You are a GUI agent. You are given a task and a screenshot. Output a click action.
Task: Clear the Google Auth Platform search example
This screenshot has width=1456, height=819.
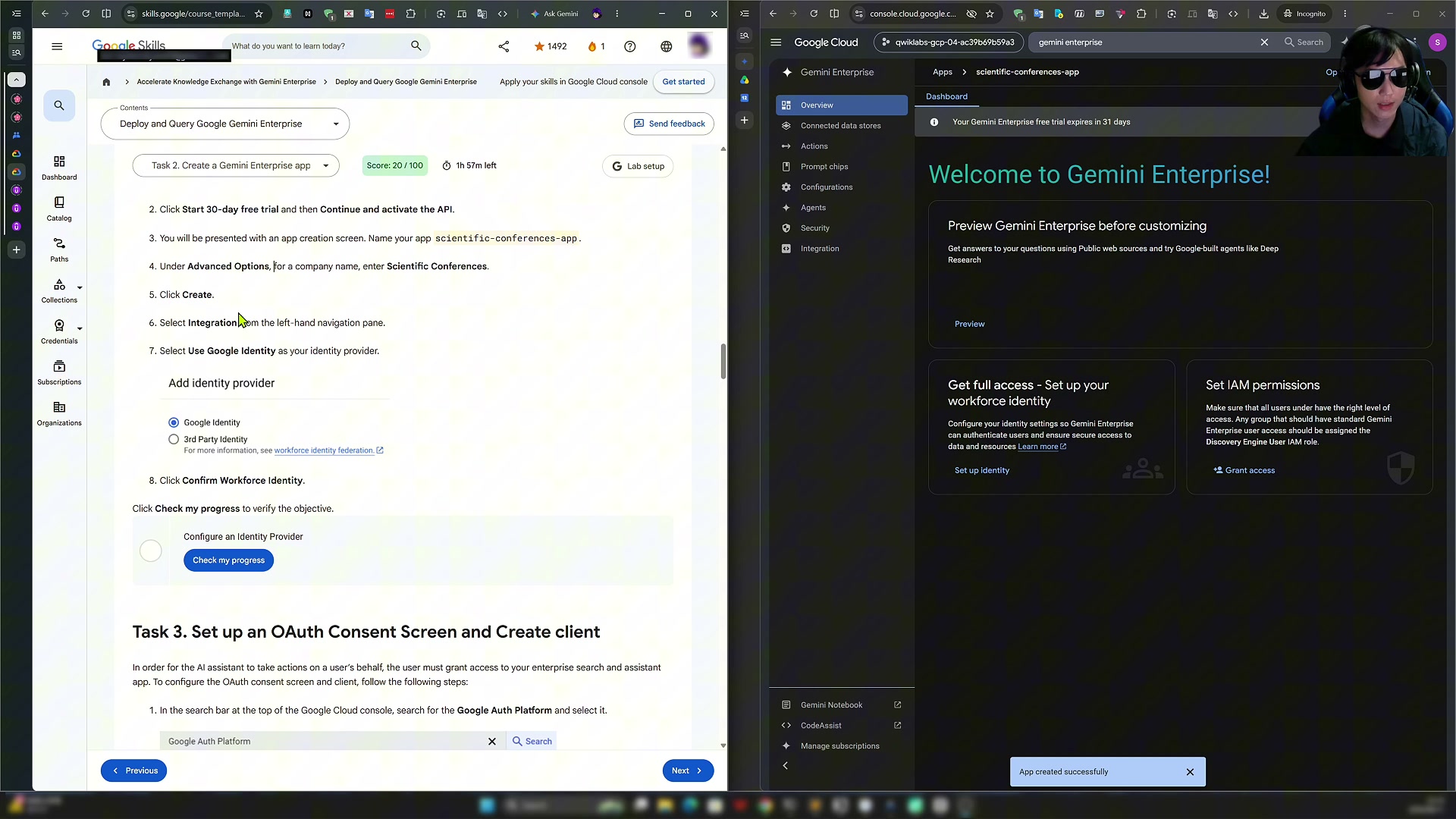click(492, 742)
